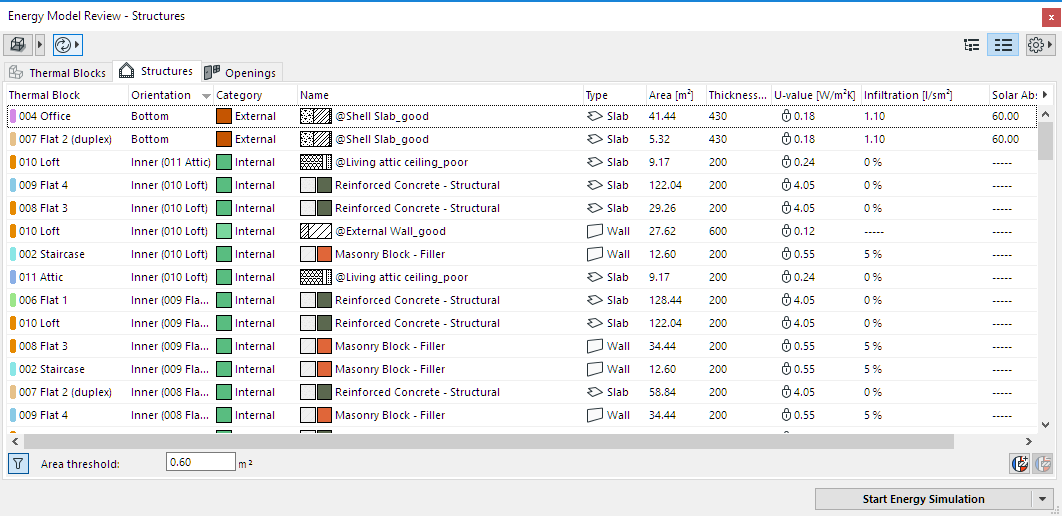Click Reinforced Concrete icon in 010 Loft 122.04 row
1062x516 pixels.
coord(316,324)
